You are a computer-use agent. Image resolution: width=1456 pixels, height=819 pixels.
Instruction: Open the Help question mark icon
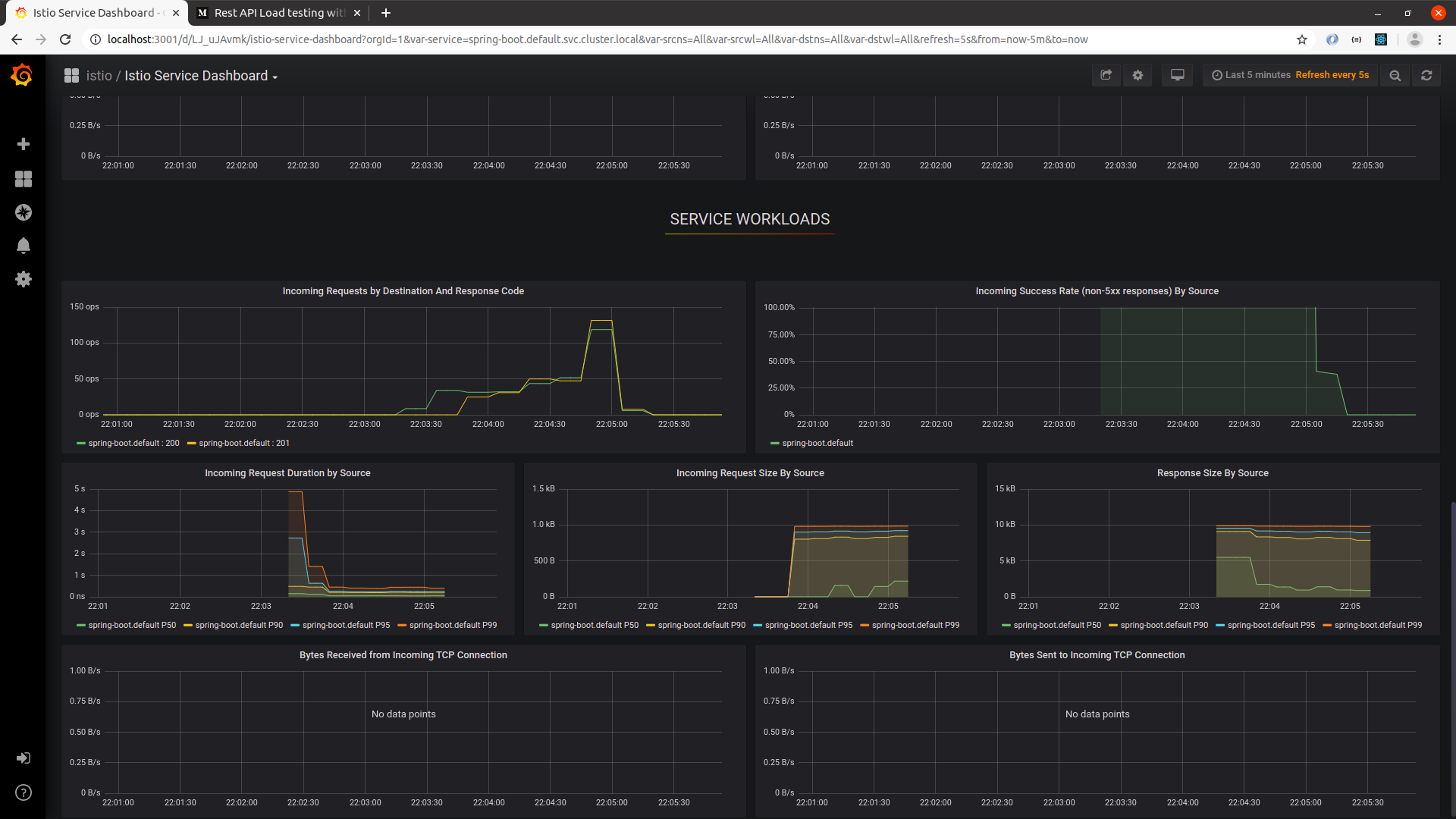point(24,792)
